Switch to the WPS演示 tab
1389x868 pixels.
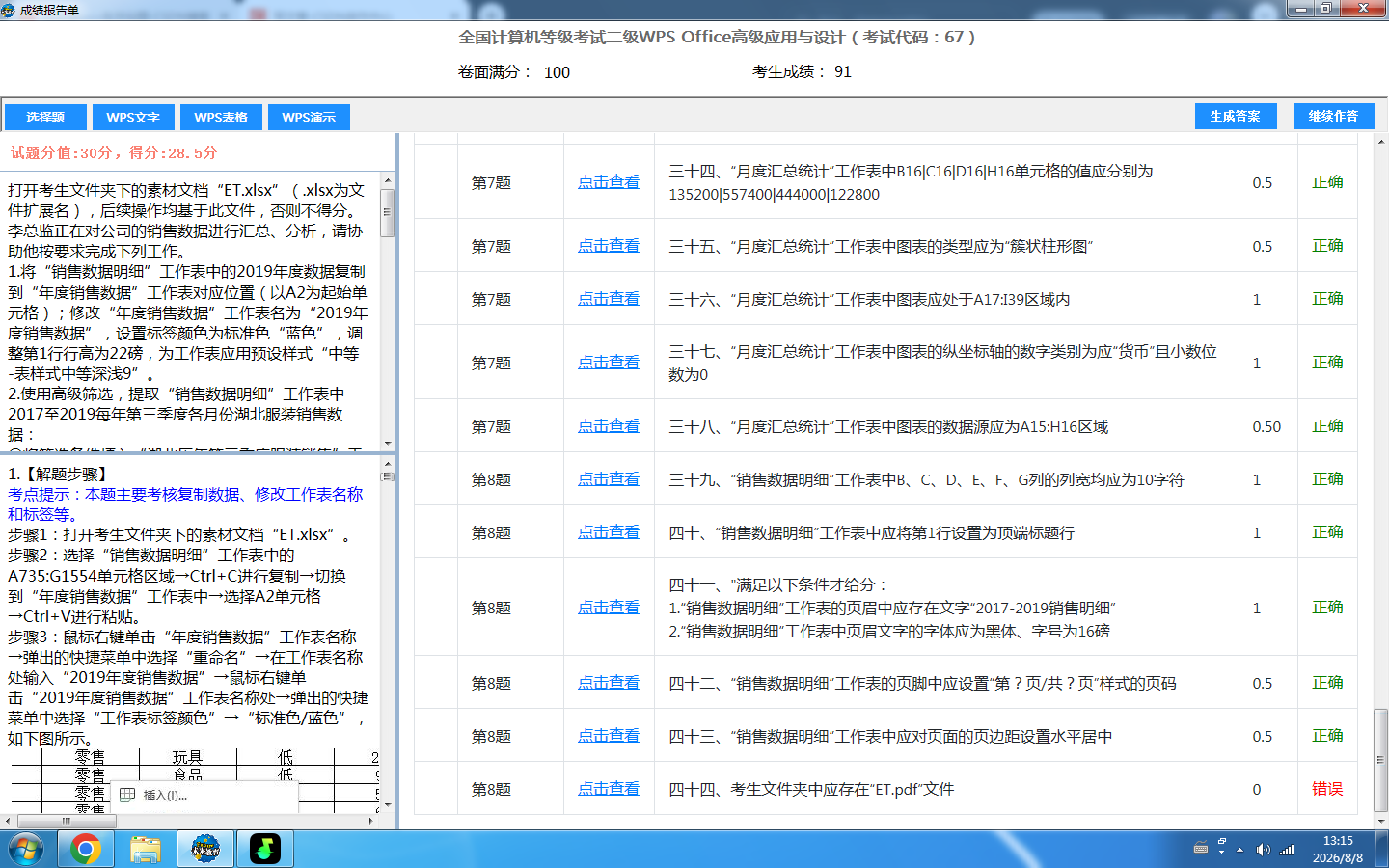[309, 117]
